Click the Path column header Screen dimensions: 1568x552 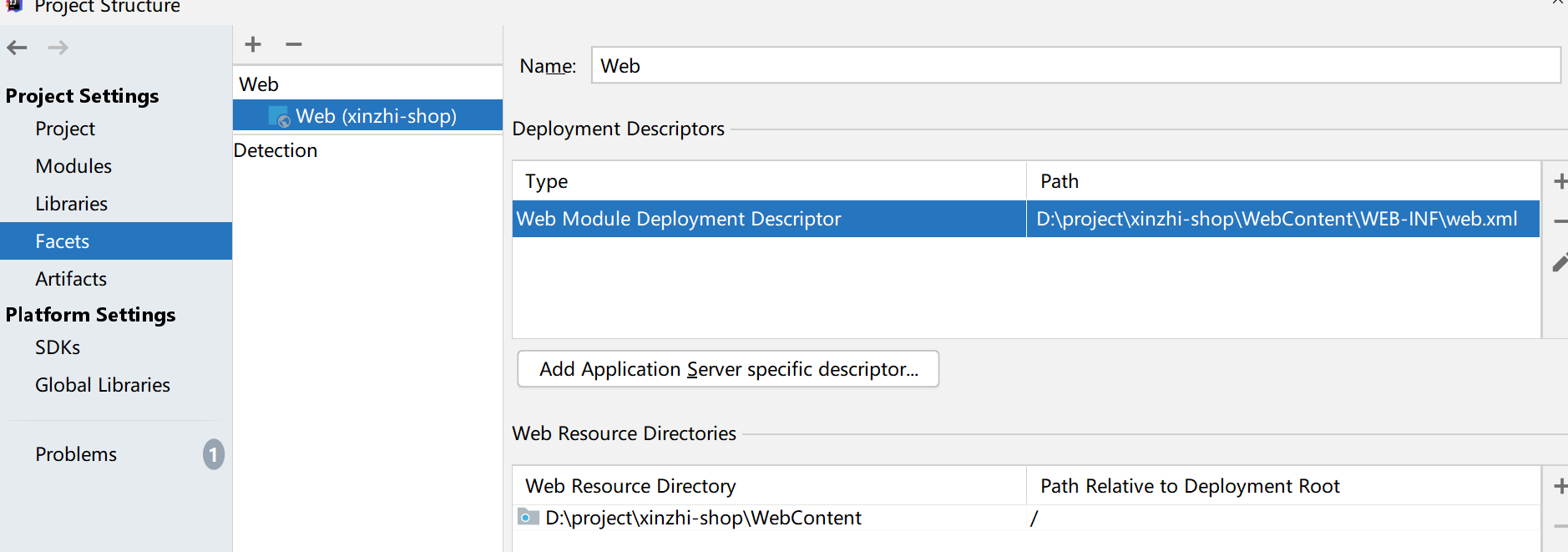[x=1283, y=181]
